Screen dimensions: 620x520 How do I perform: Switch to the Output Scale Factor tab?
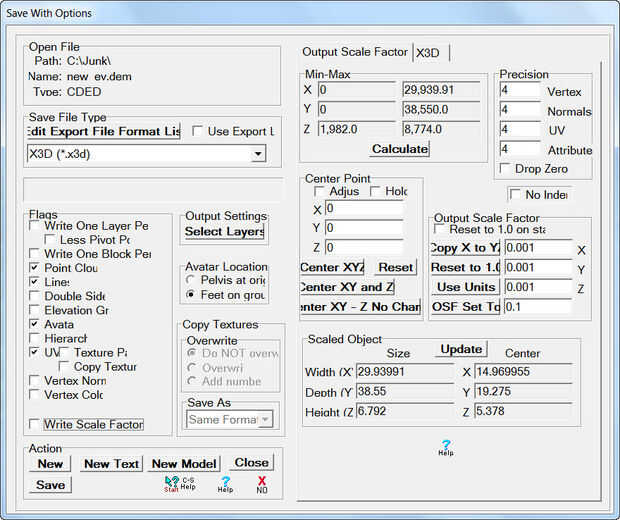(x=355, y=52)
